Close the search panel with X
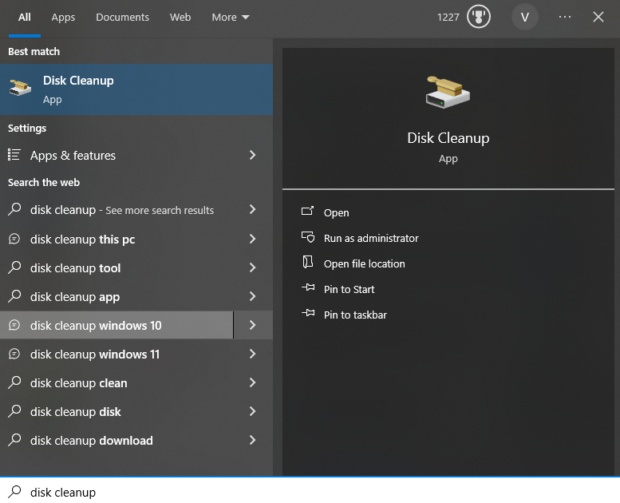 pos(598,17)
